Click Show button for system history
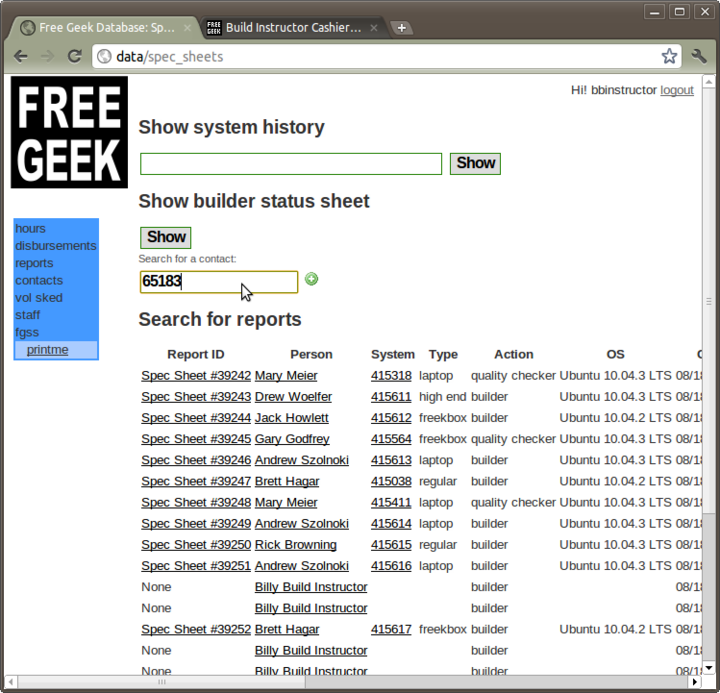Viewport: 720px width, 693px height. click(475, 163)
